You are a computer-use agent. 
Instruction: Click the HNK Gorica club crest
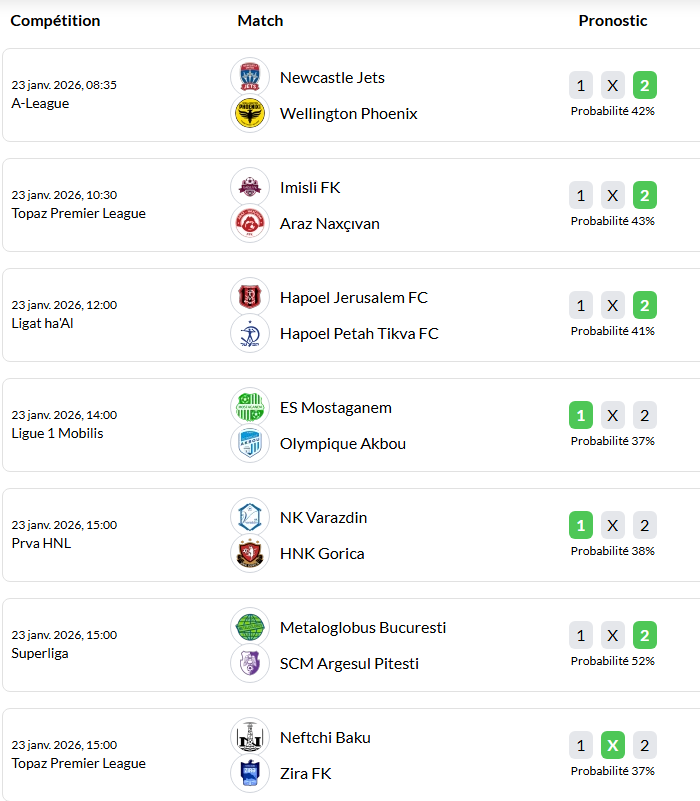click(x=250, y=554)
